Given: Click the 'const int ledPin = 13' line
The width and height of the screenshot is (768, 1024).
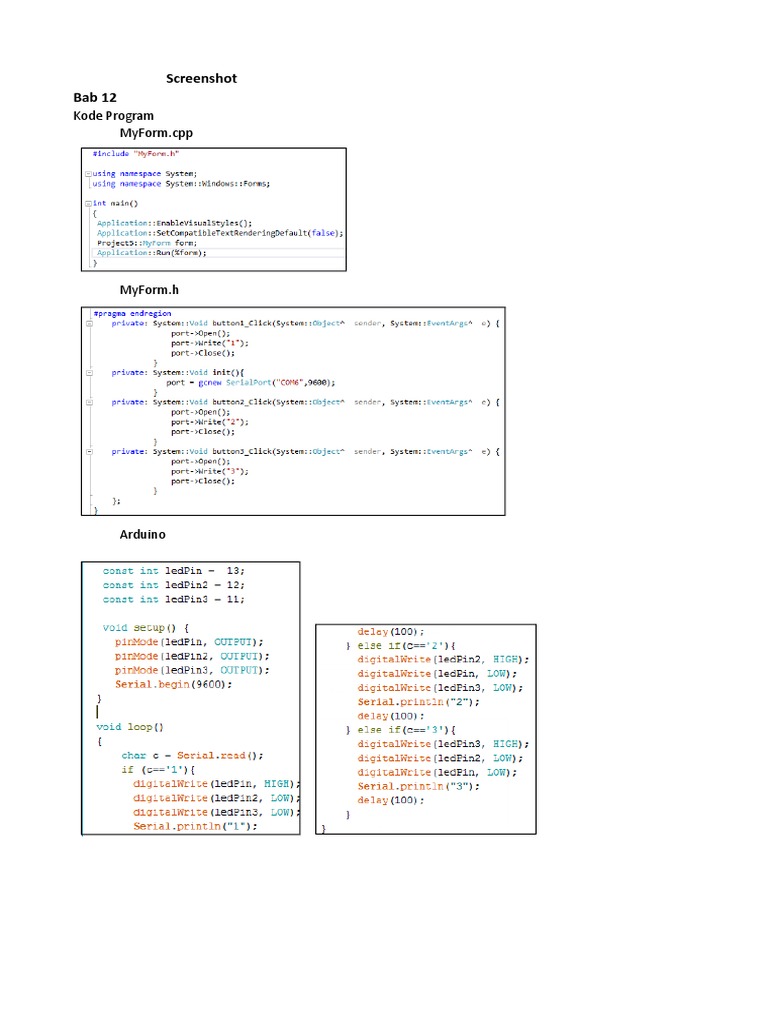Looking at the screenshot, I should coord(172,571).
